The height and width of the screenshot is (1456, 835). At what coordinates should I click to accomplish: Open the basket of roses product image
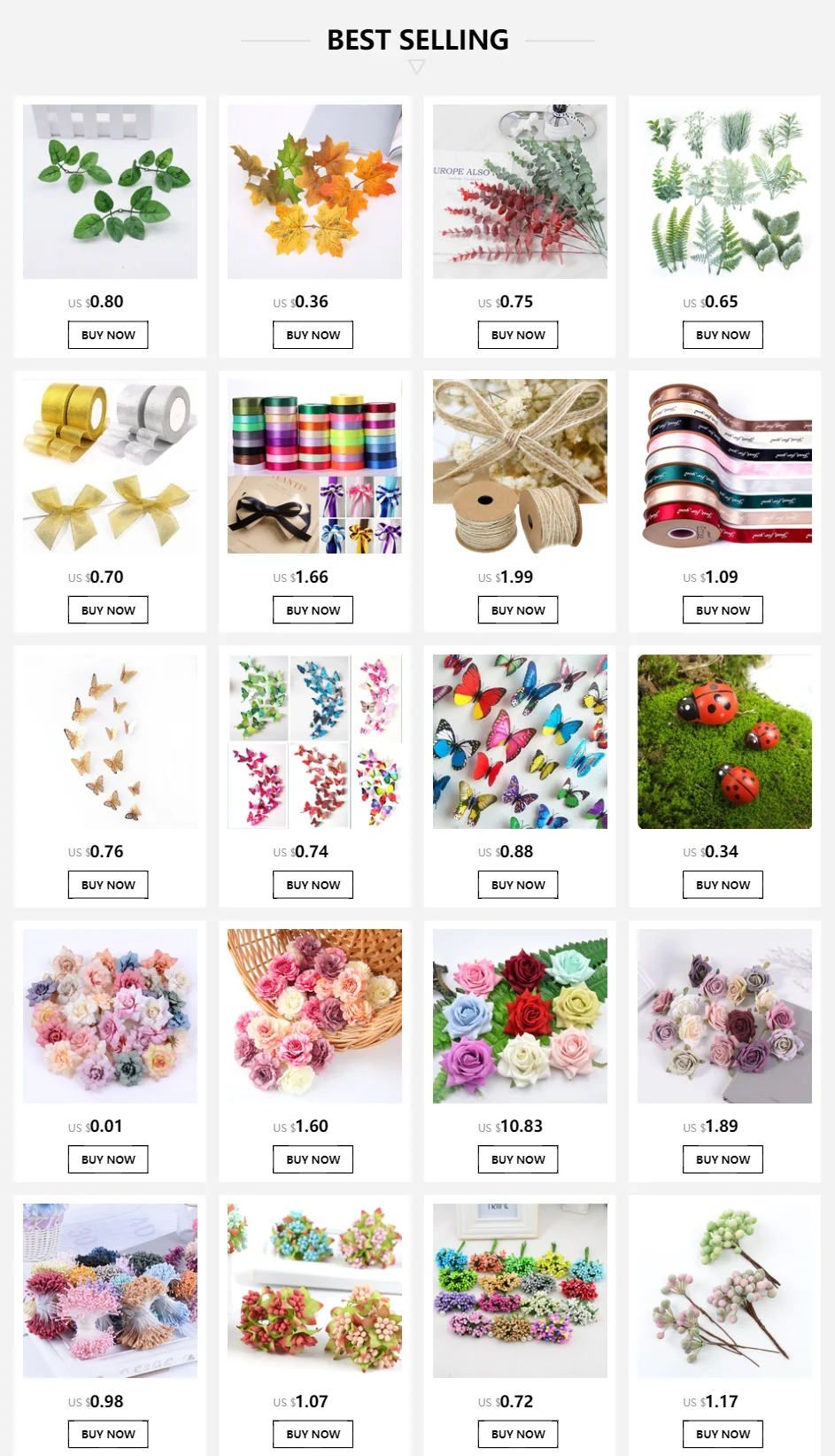[314, 1016]
